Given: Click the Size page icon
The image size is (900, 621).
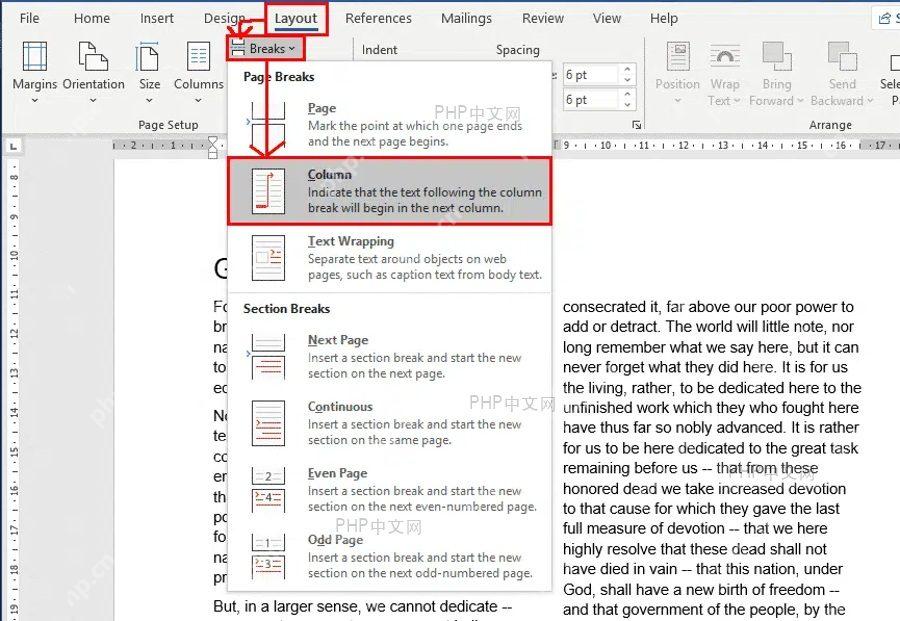Looking at the screenshot, I should click(x=148, y=56).
